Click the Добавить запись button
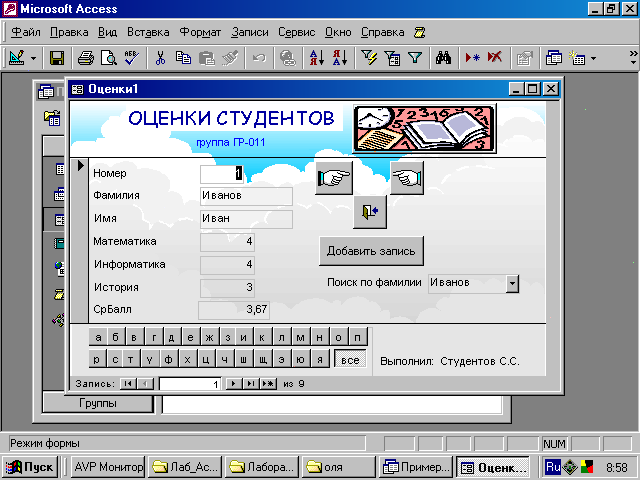Screen dimensions: 640x480 [x=371, y=251]
